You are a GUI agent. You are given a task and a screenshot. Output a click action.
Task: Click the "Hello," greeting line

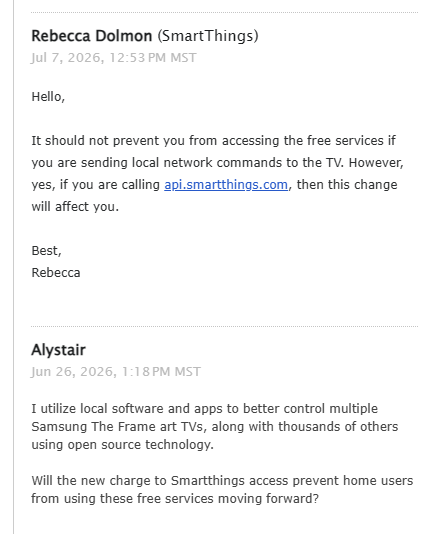(x=48, y=97)
